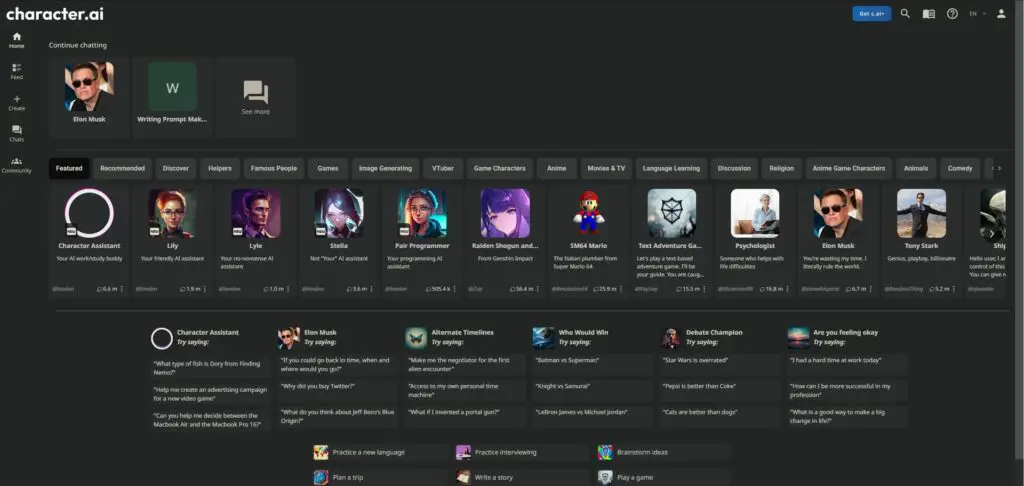Open the book guide icon in header
This screenshot has height=486, width=1024.
(x=929, y=14)
